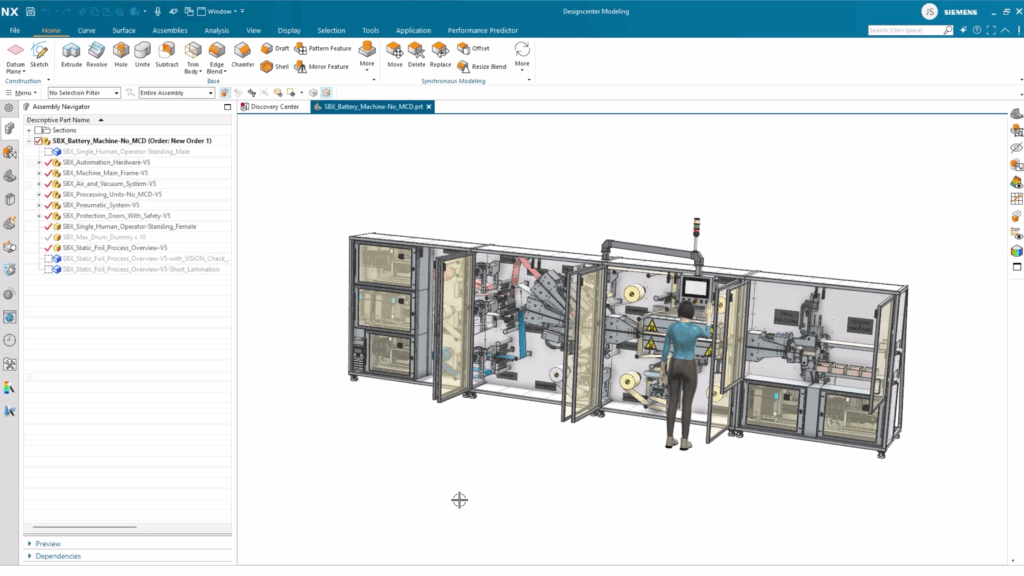Select the Extrude tool
1024x576 pixels.
(x=71, y=50)
